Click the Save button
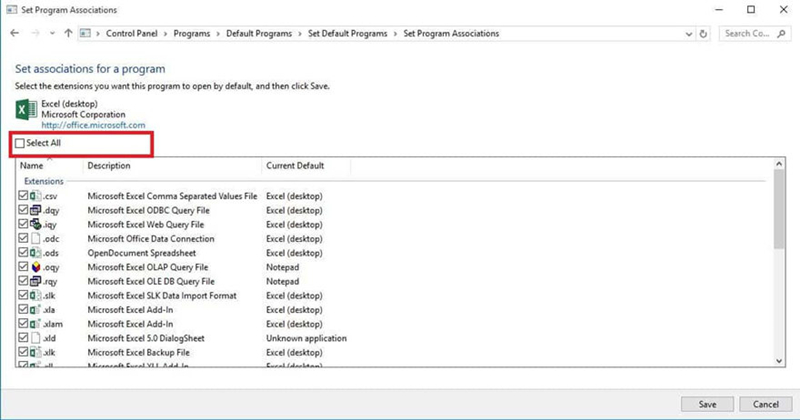Image resolution: width=800 pixels, height=420 pixels. 705,402
